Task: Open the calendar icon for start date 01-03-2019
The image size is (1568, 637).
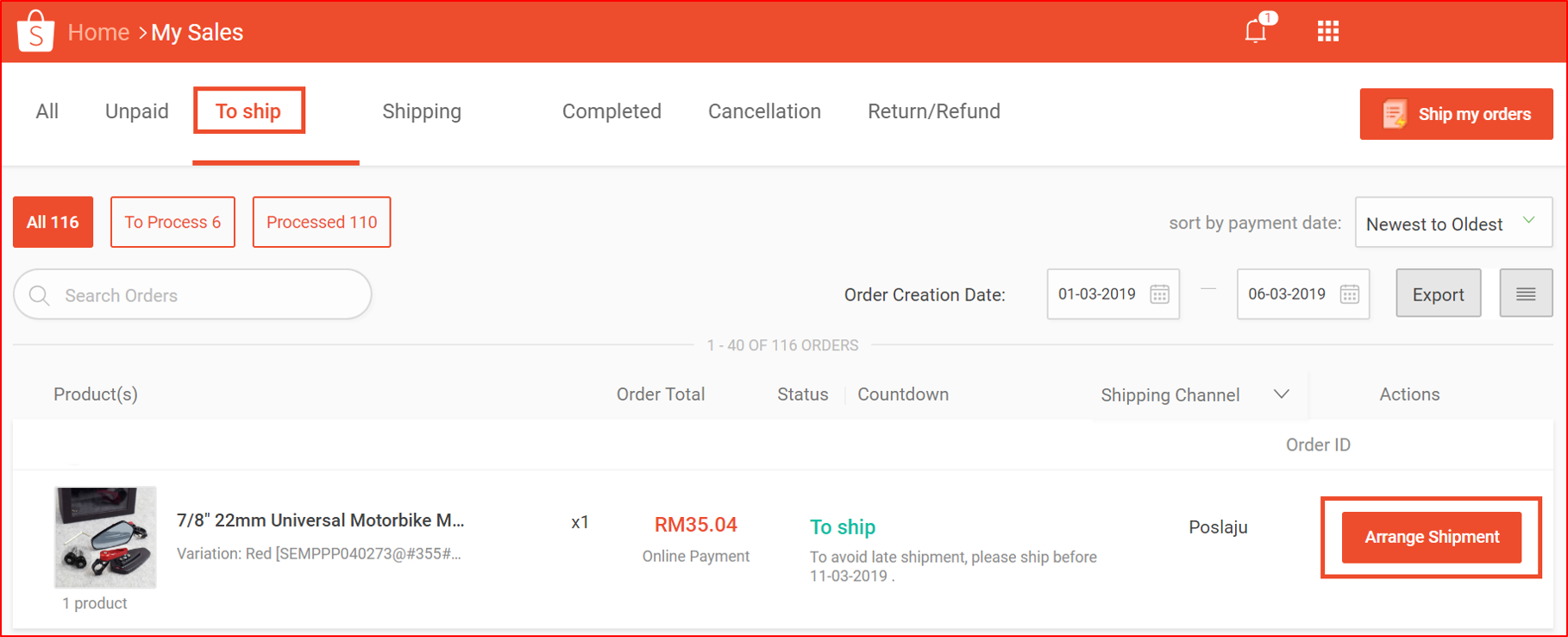Action: point(1160,293)
